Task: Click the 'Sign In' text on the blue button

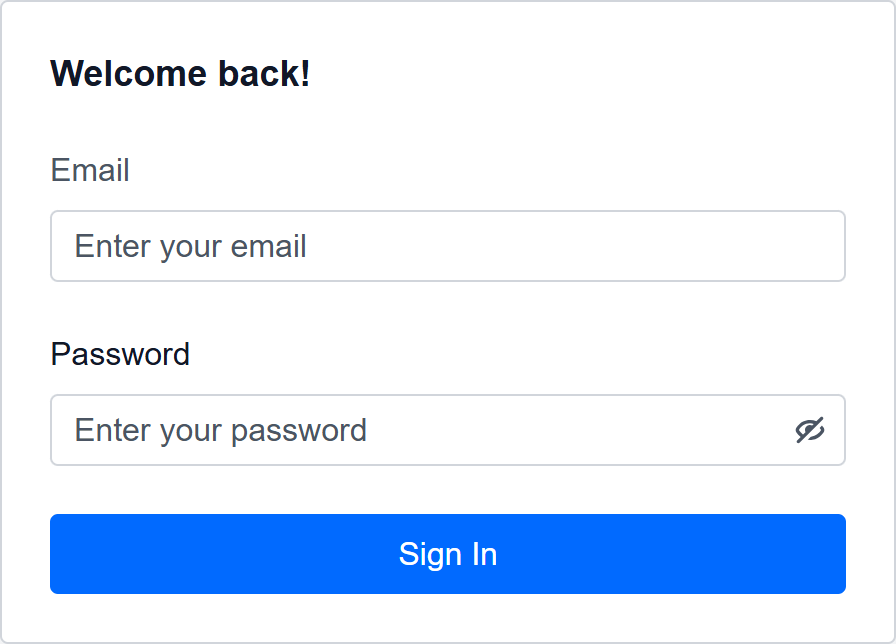Action: click(448, 554)
